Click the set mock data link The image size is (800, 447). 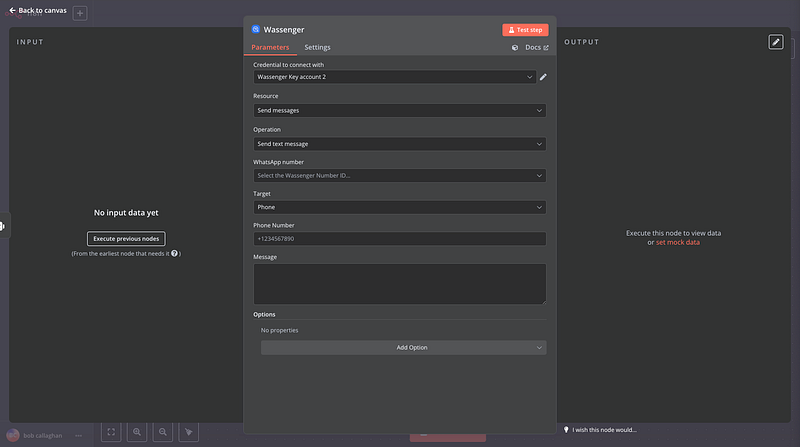pos(677,243)
